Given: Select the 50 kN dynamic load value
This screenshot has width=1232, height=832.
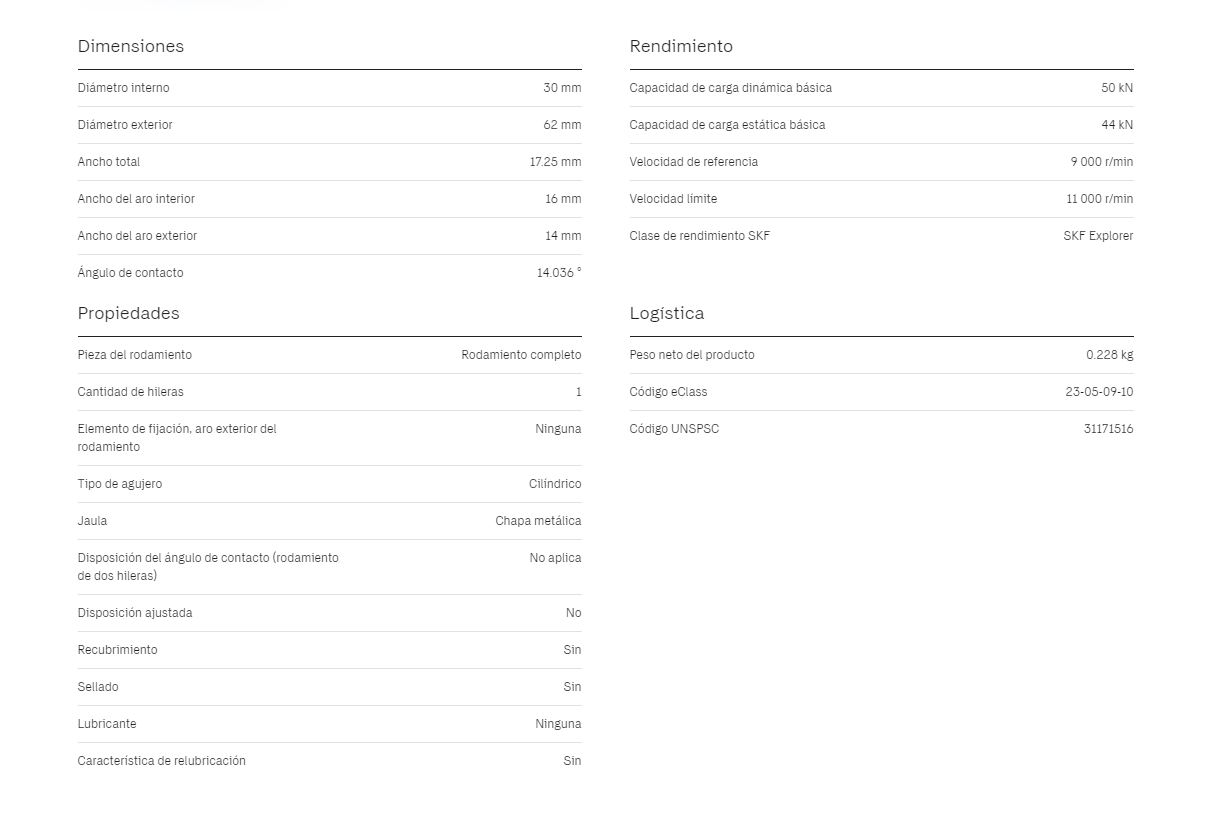Looking at the screenshot, I should pyautogui.click(x=1117, y=88).
